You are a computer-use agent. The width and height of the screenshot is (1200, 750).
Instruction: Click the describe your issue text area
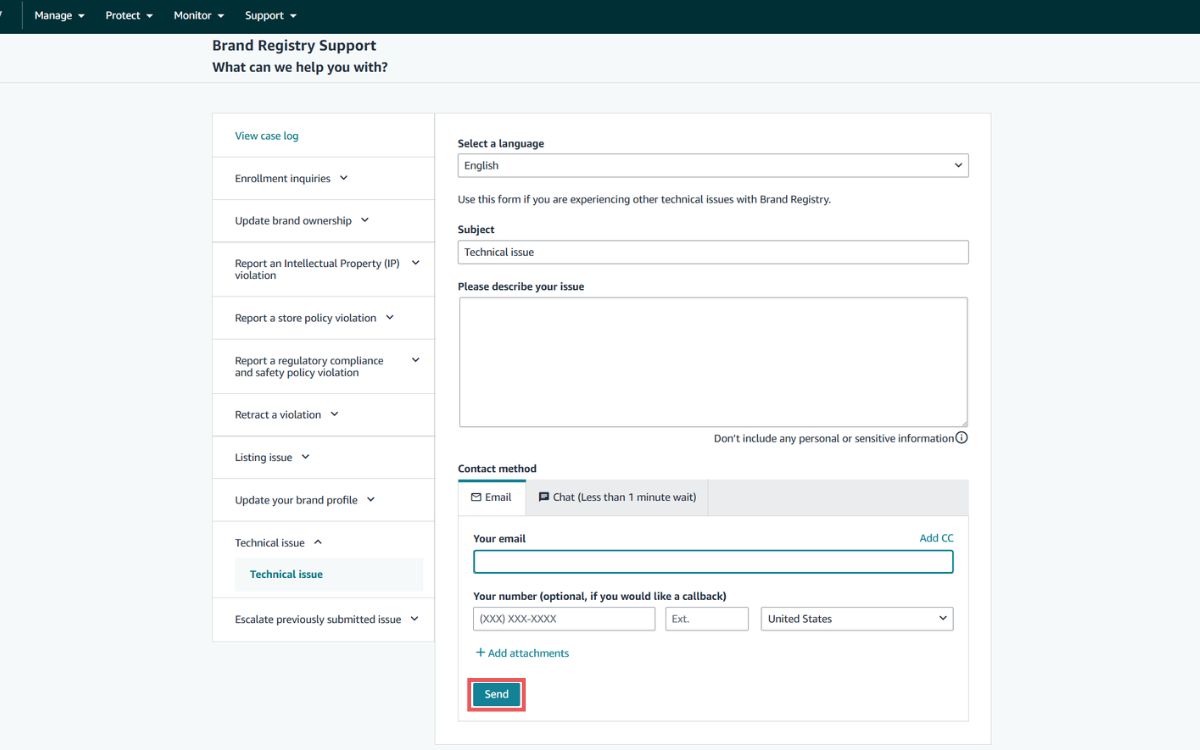point(713,362)
